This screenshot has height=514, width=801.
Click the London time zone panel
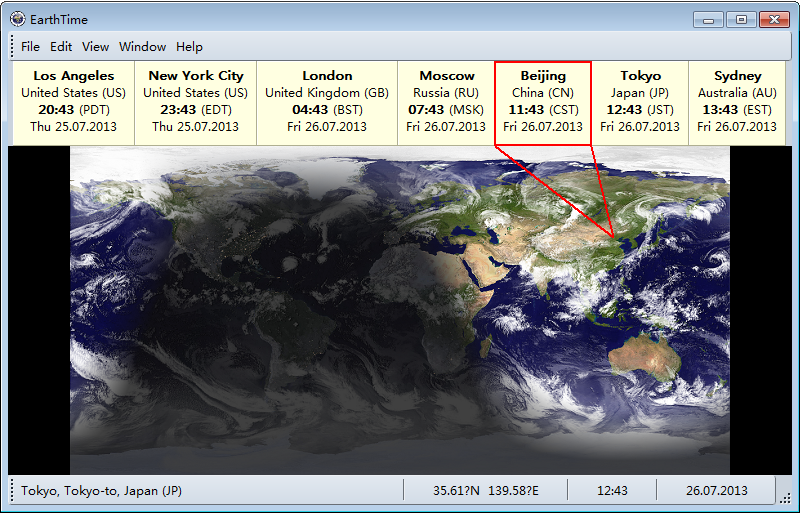coord(327,102)
